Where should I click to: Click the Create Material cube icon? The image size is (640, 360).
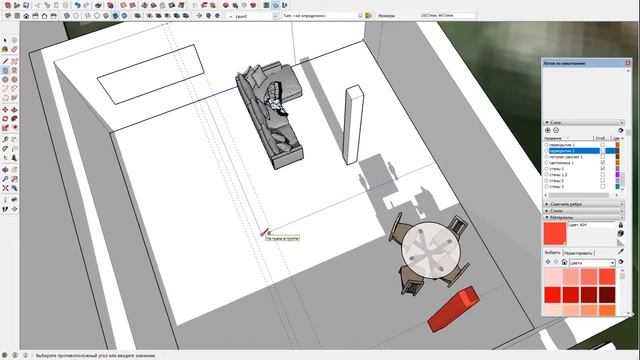click(x=621, y=233)
